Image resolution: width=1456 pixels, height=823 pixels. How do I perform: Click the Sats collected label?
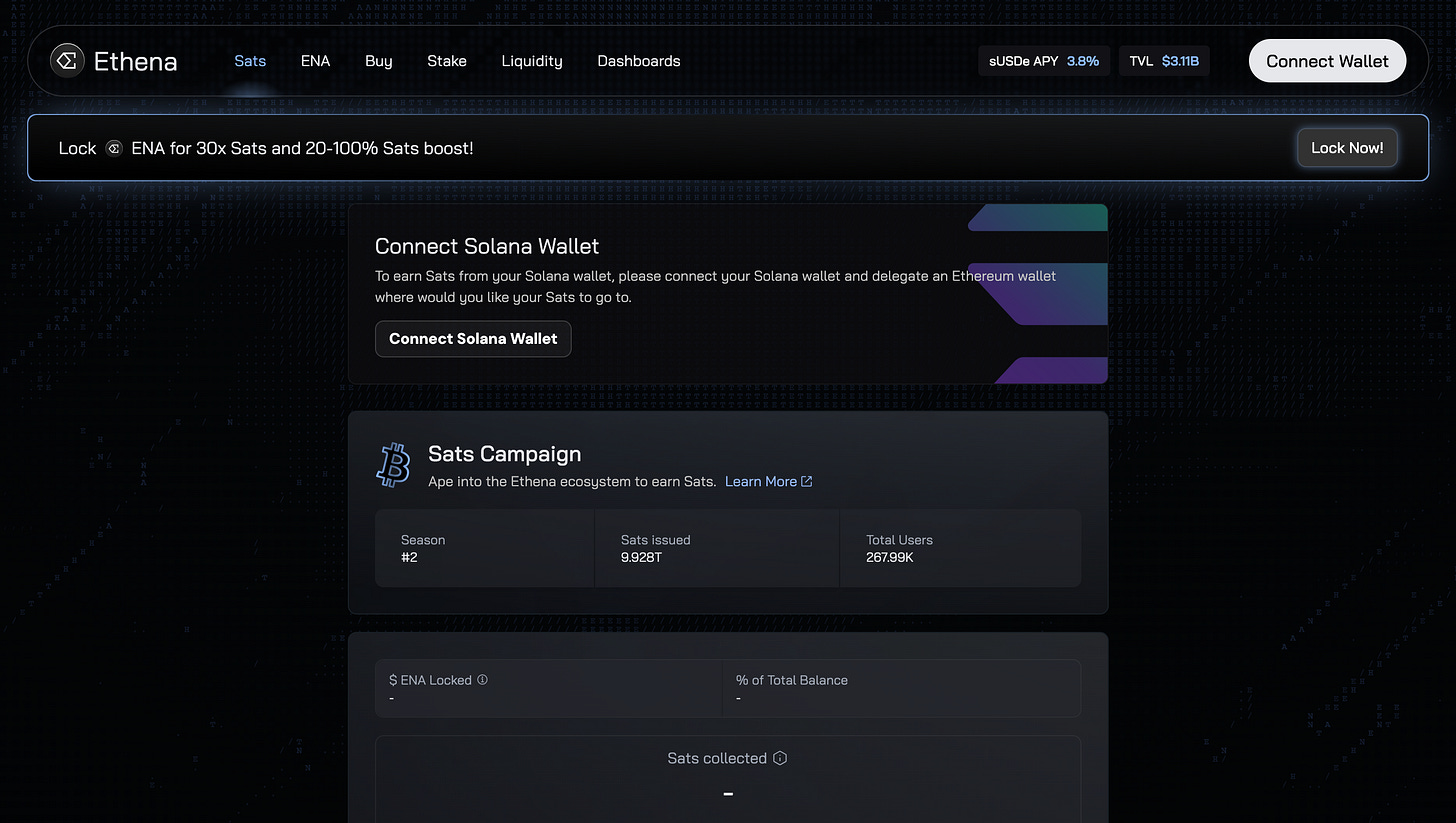717,758
